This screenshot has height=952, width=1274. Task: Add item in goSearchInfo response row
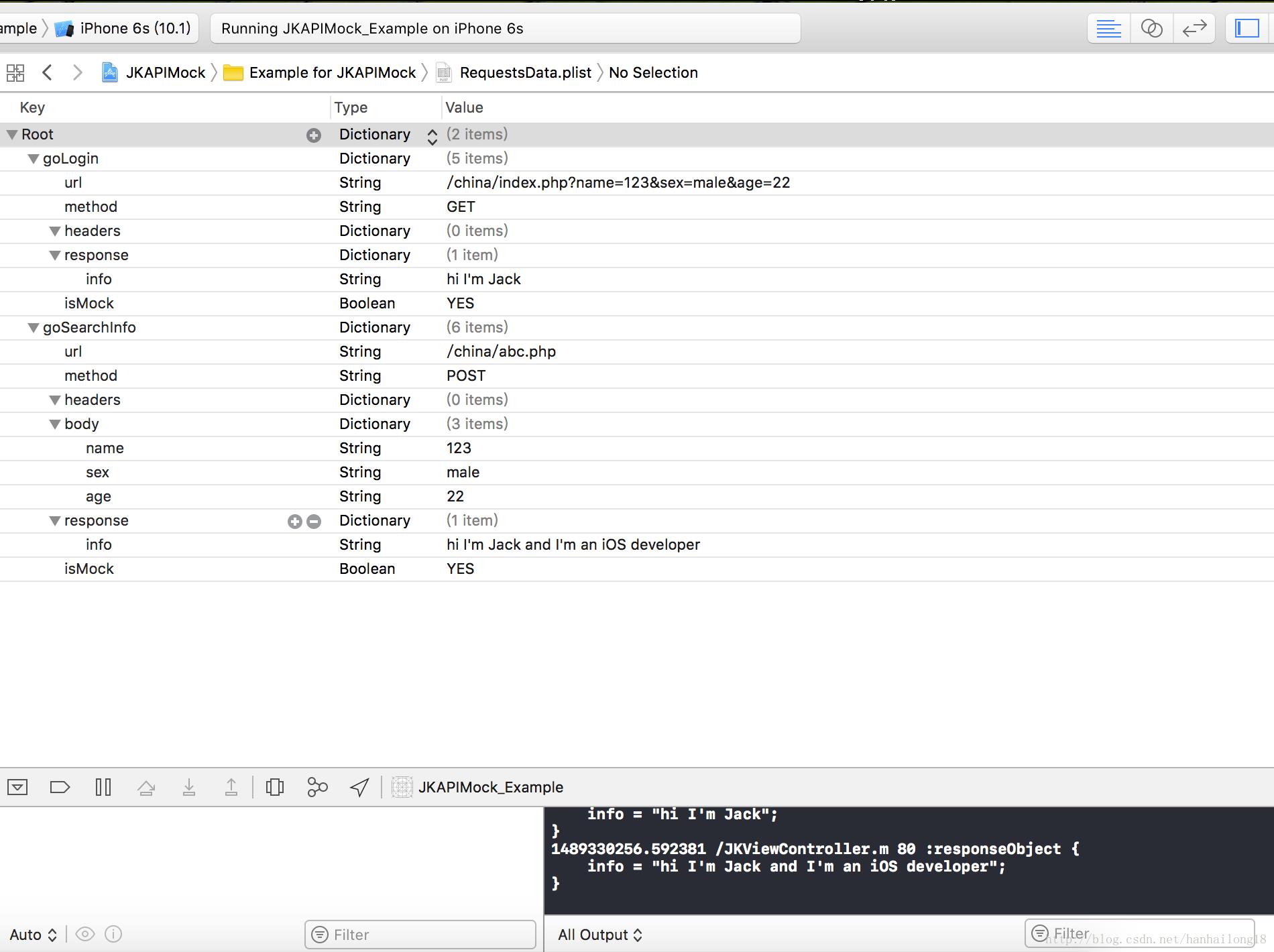[x=294, y=522]
